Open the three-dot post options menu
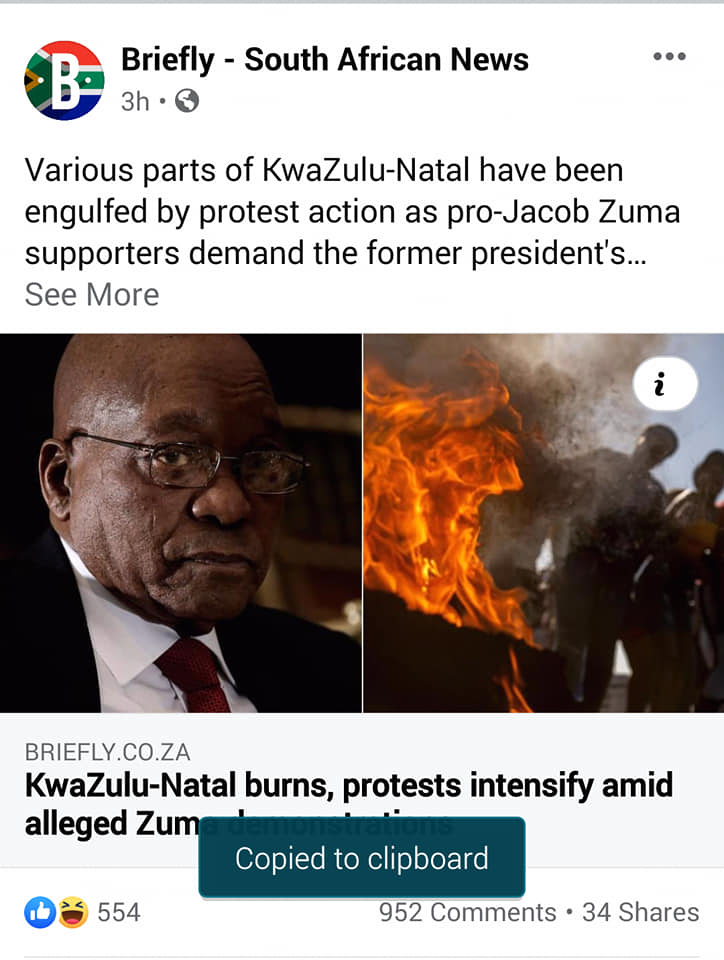Screen dimensions: 724x960 (x=669, y=56)
